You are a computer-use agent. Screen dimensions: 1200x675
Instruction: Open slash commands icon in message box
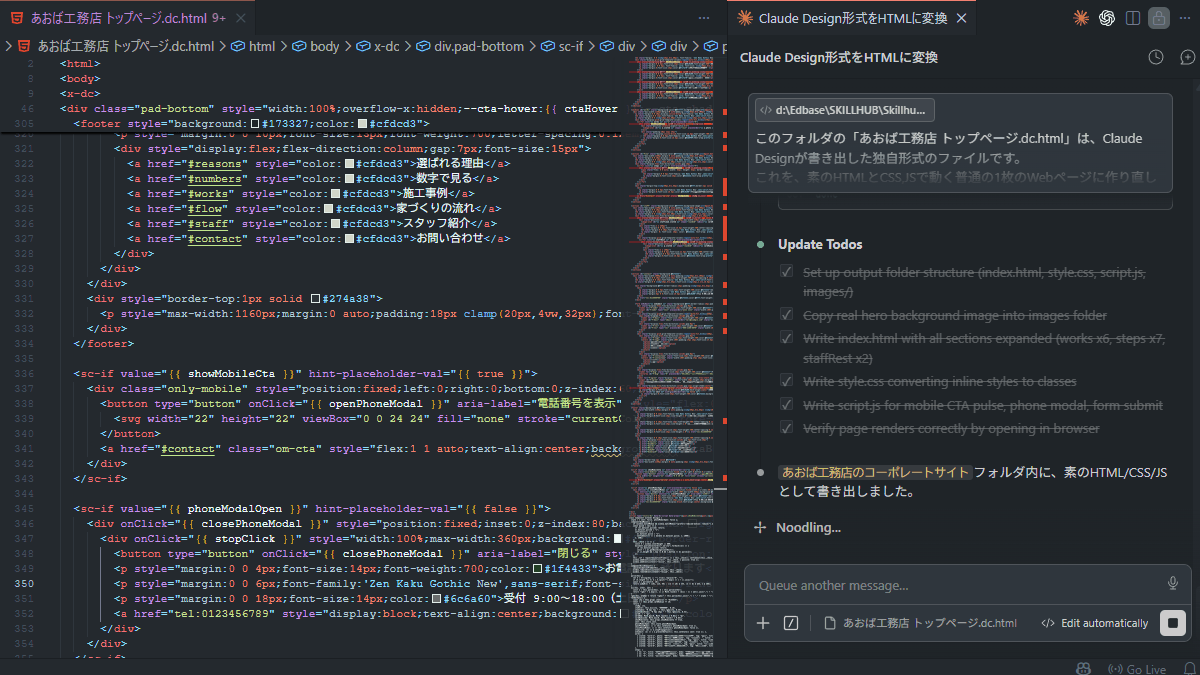click(x=791, y=623)
